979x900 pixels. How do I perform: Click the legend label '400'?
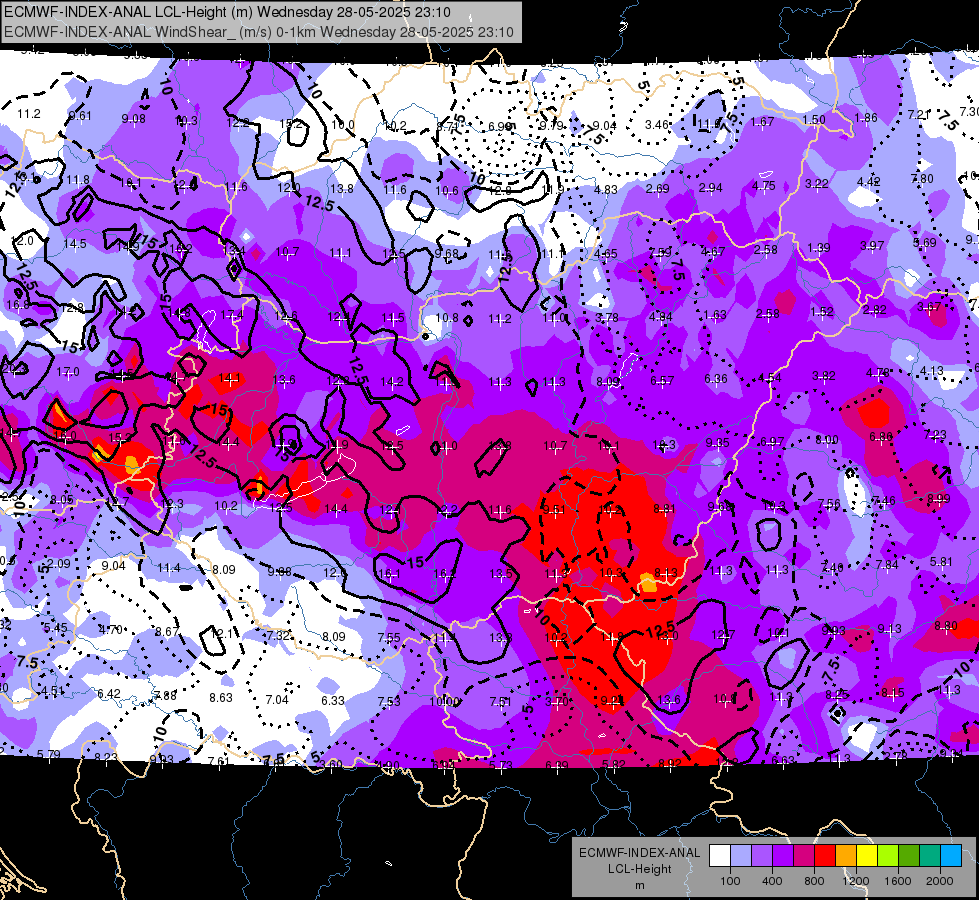[772, 881]
